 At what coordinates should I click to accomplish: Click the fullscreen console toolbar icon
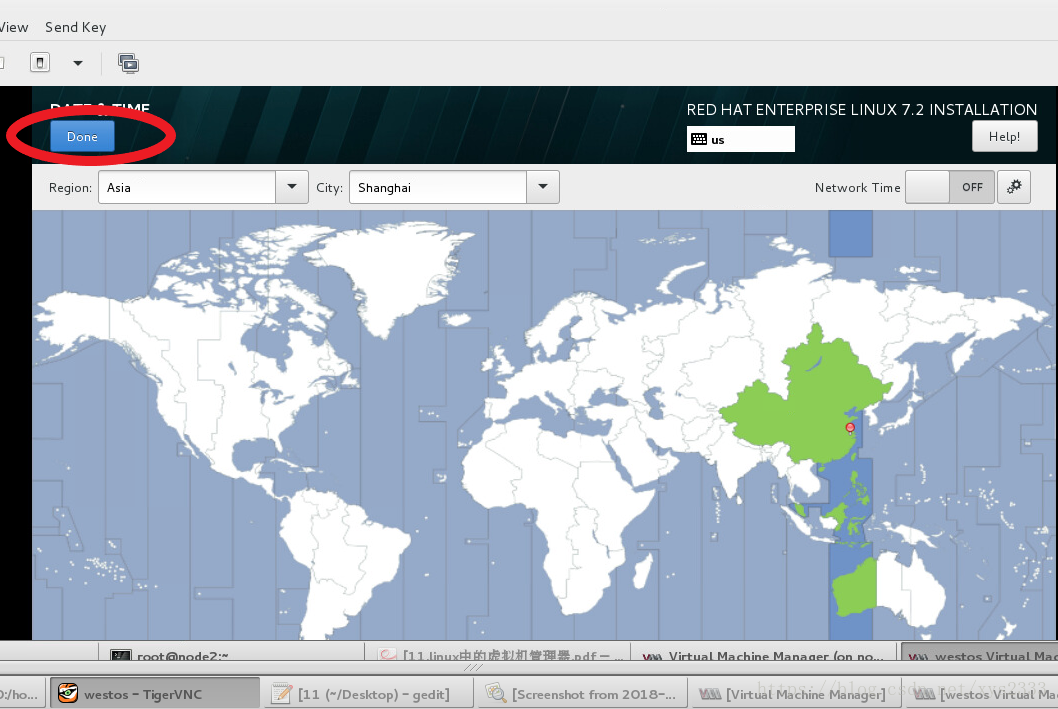pyautogui.click(x=128, y=63)
